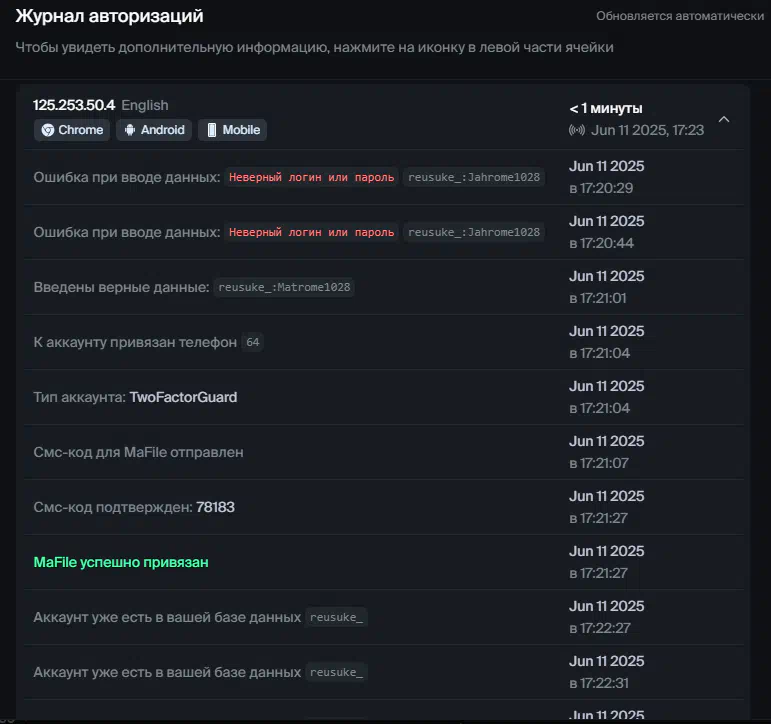The height and width of the screenshot is (724, 771).
Task: Click first red "Неверный логин или пароль" error tag
Action: (x=312, y=177)
